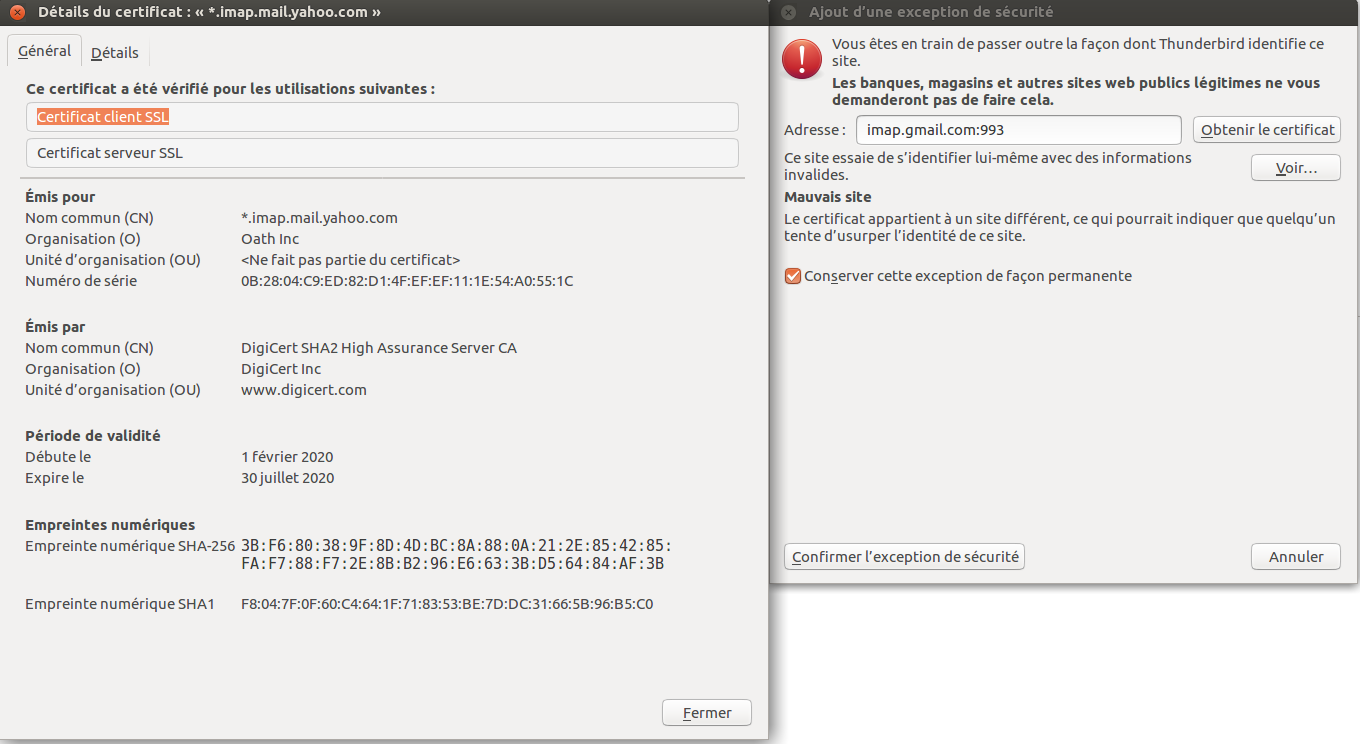Select 'Certificat serveur SSL' entry
This screenshot has width=1360, height=744.
click(382, 153)
